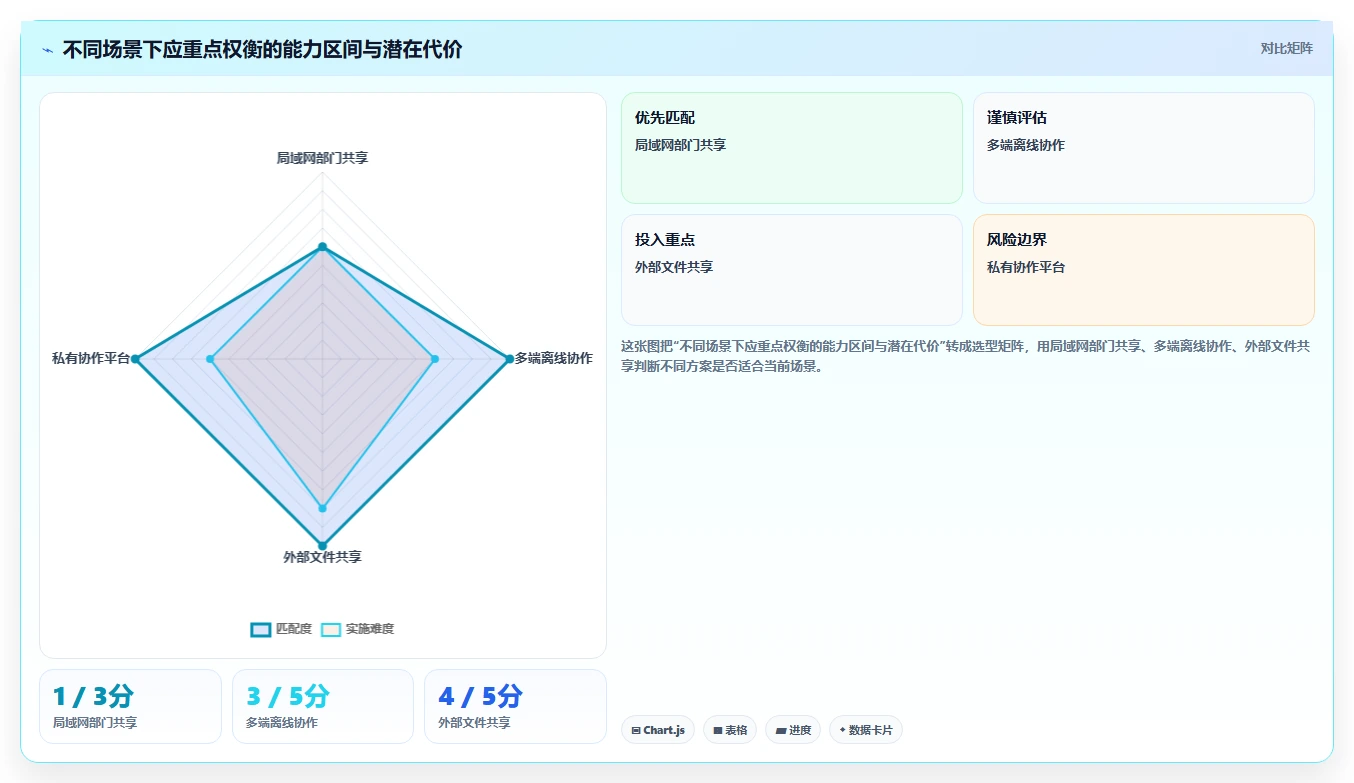Click the icon in 进度 tag

[781, 731]
